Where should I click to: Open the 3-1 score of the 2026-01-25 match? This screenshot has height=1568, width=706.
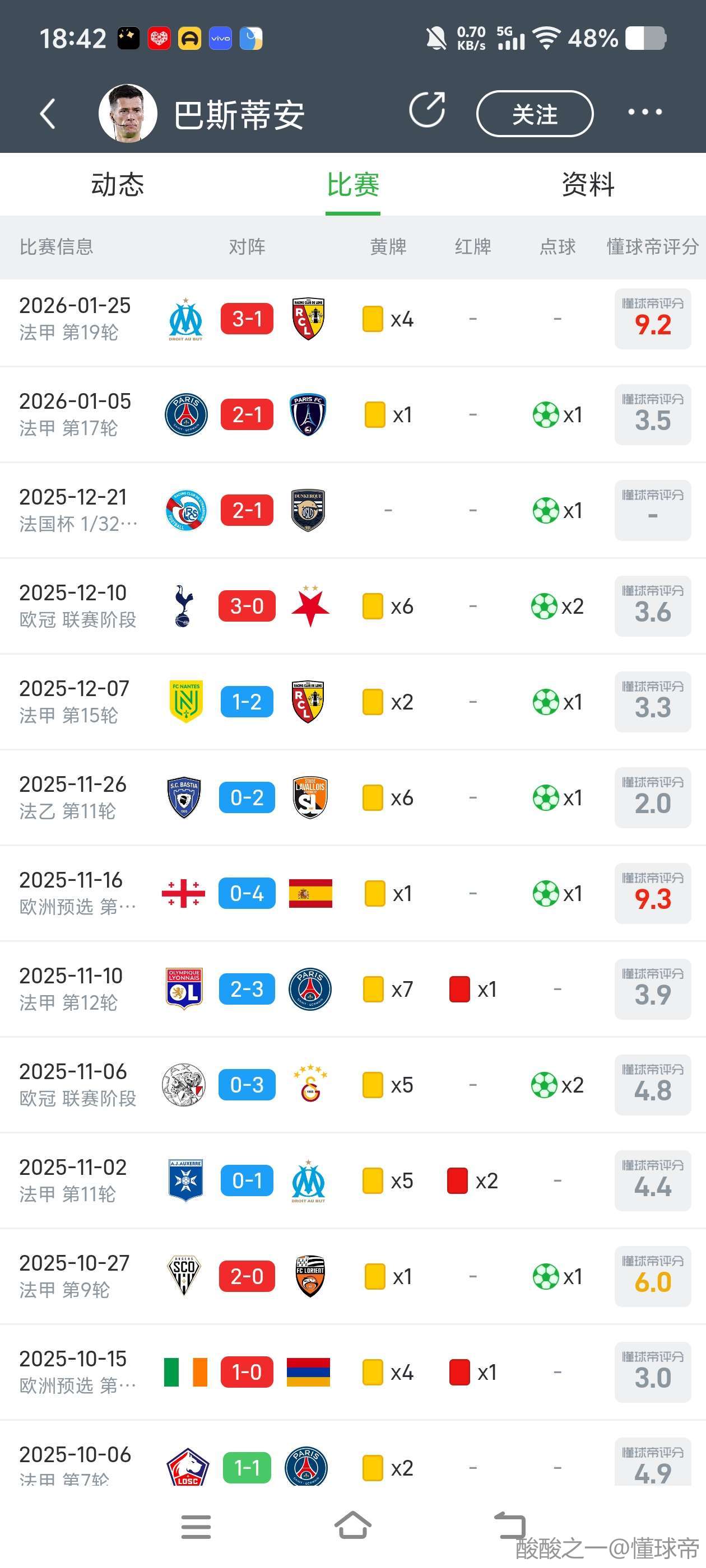(x=247, y=319)
